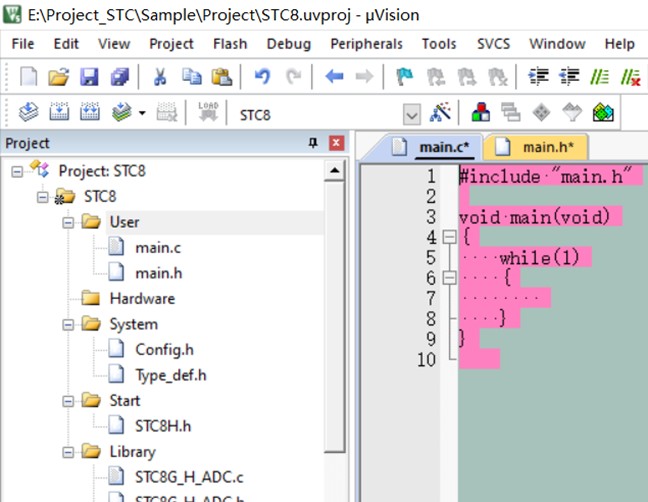Click the Open file icon

(x=59, y=76)
